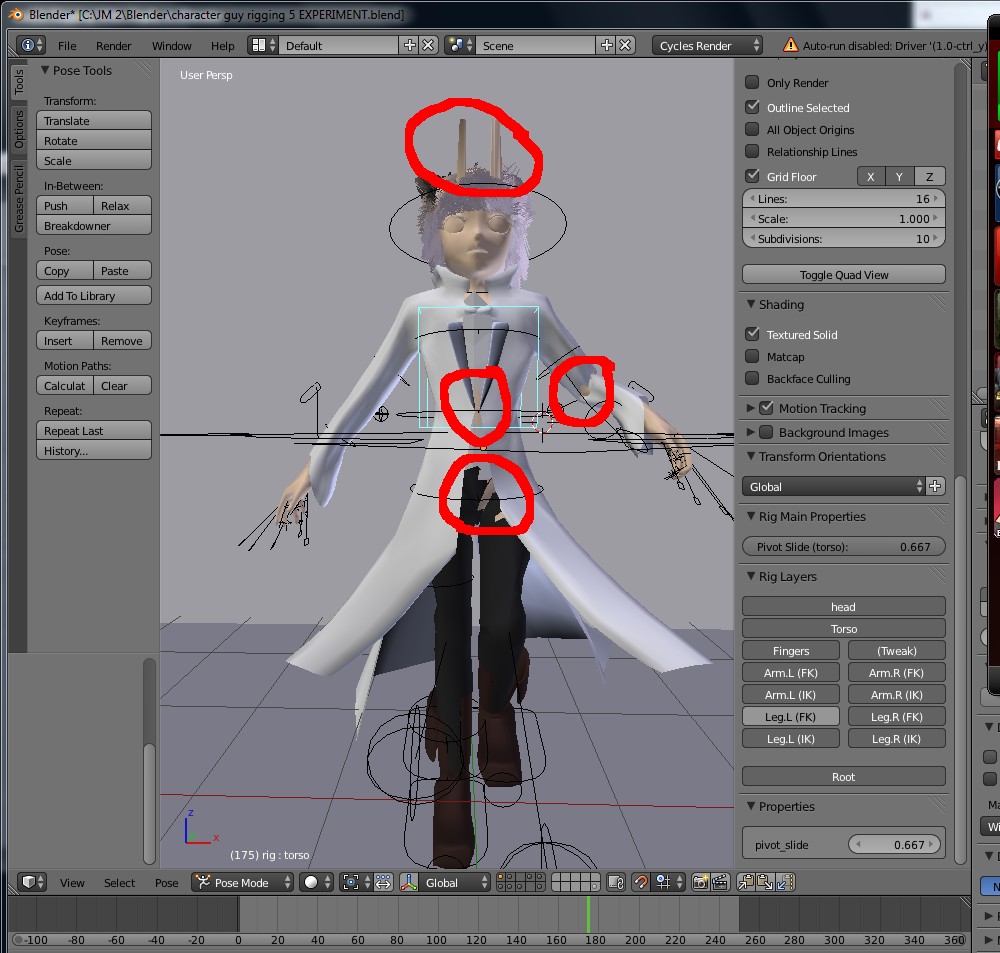The image size is (1000, 953).
Task: Adjust the Pivot Slide (torso) slider
Action: point(844,546)
